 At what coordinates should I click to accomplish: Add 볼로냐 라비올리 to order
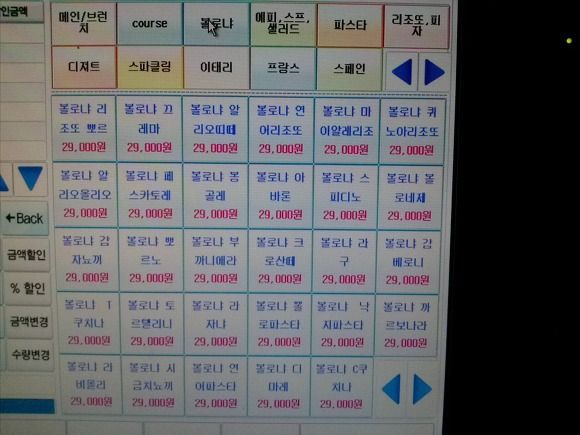(91, 385)
